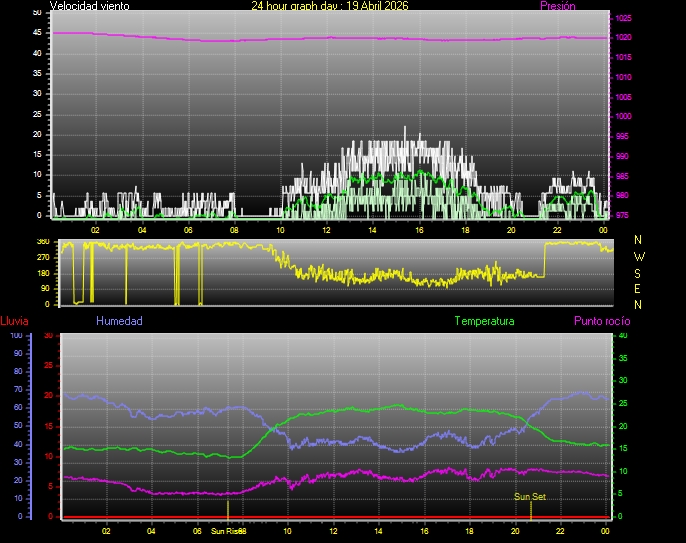The height and width of the screenshot is (543, 686).
Task: Click the green Temperatura legend label
Action: coord(484,321)
